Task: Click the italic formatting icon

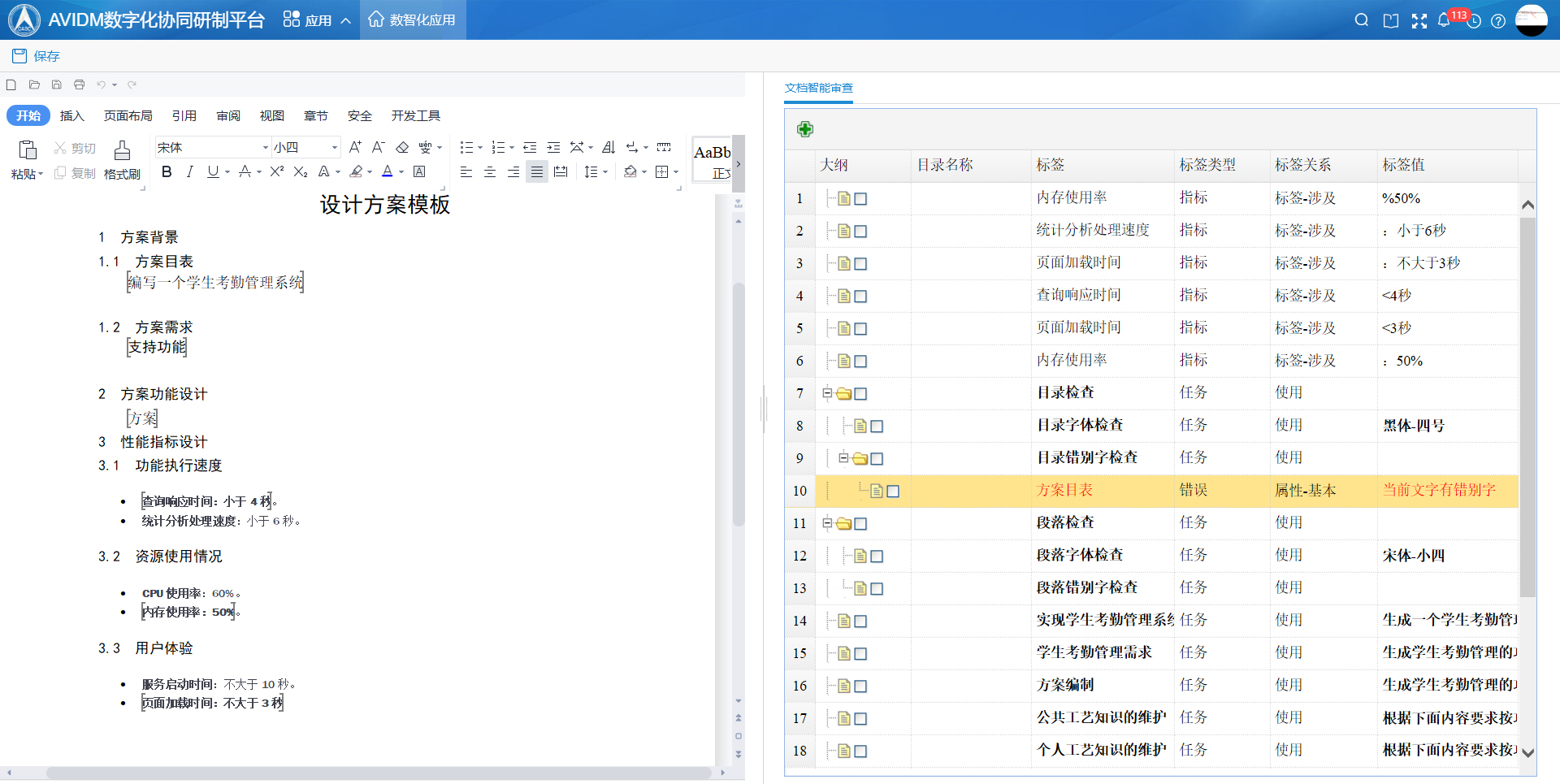Action: (189, 171)
